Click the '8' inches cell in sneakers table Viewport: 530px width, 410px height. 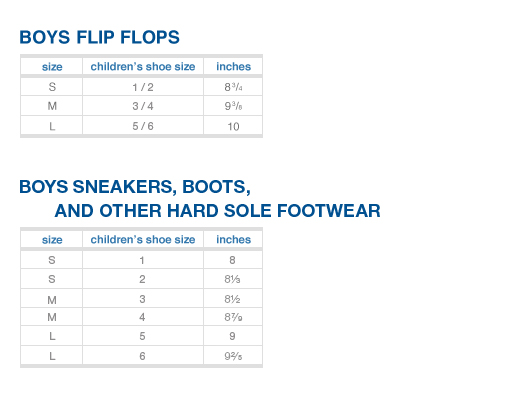coord(233,260)
